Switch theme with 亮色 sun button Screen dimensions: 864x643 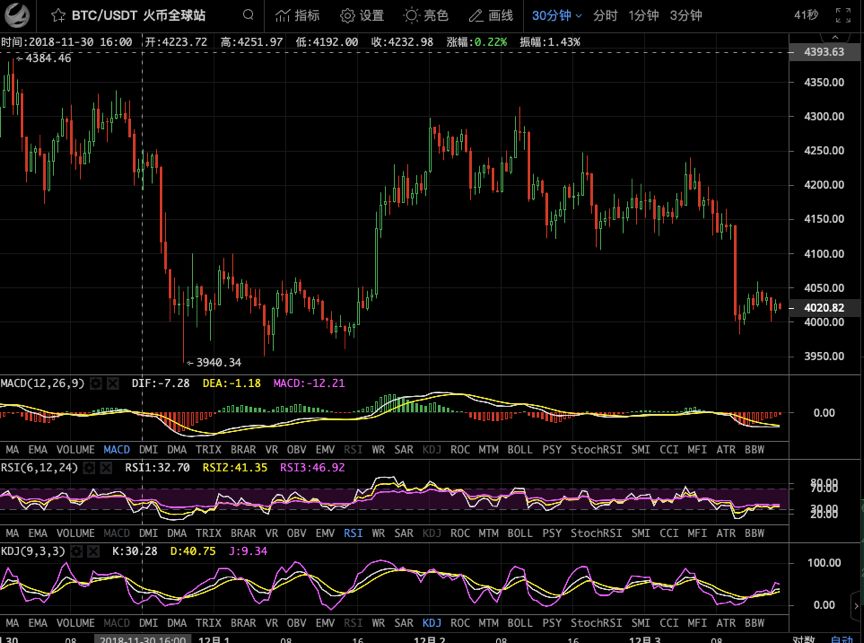(x=425, y=16)
